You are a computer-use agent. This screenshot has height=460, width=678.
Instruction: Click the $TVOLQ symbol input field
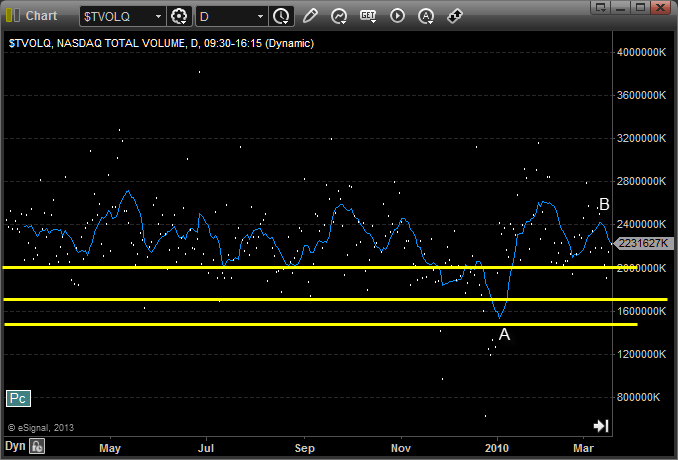(x=116, y=17)
